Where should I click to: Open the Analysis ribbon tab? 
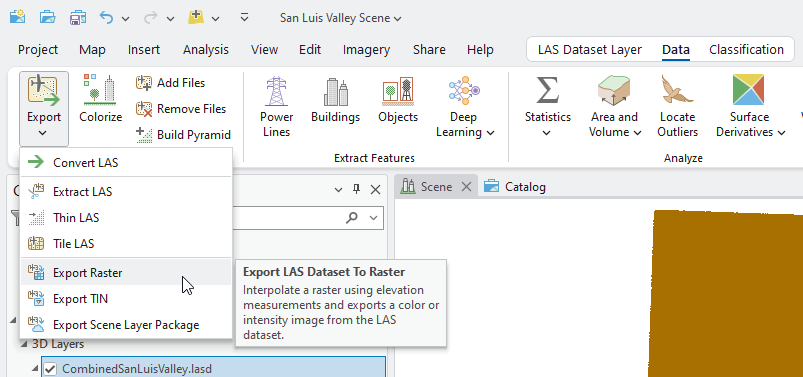click(206, 50)
